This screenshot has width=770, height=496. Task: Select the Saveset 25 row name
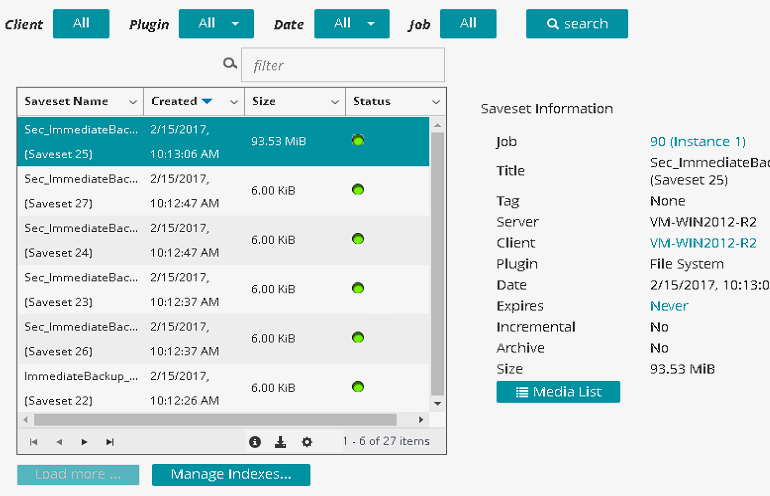pos(81,141)
